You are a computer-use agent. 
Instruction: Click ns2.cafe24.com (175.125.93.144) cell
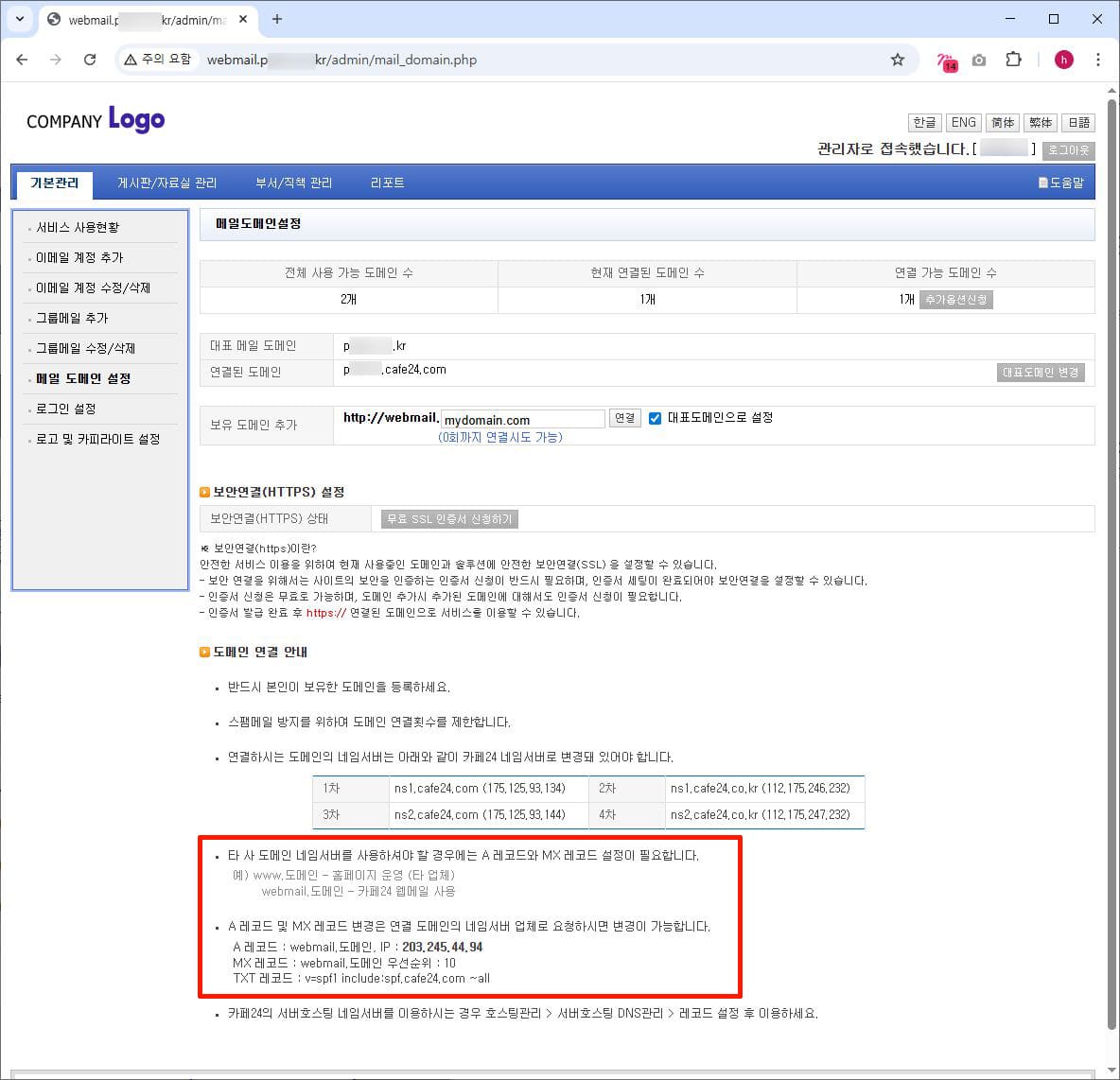click(x=488, y=815)
